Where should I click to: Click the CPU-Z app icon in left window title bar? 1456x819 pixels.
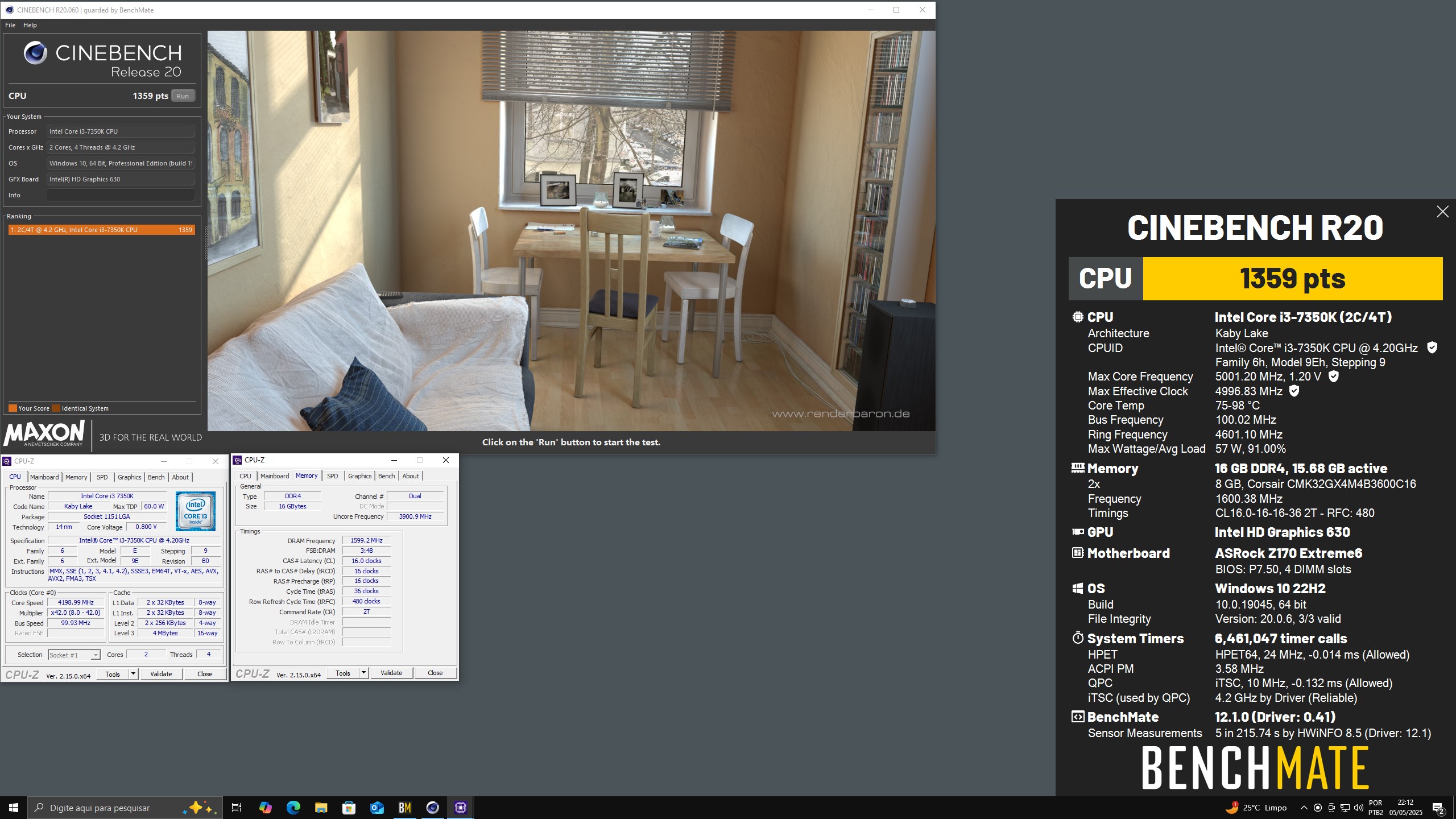pos(7,461)
